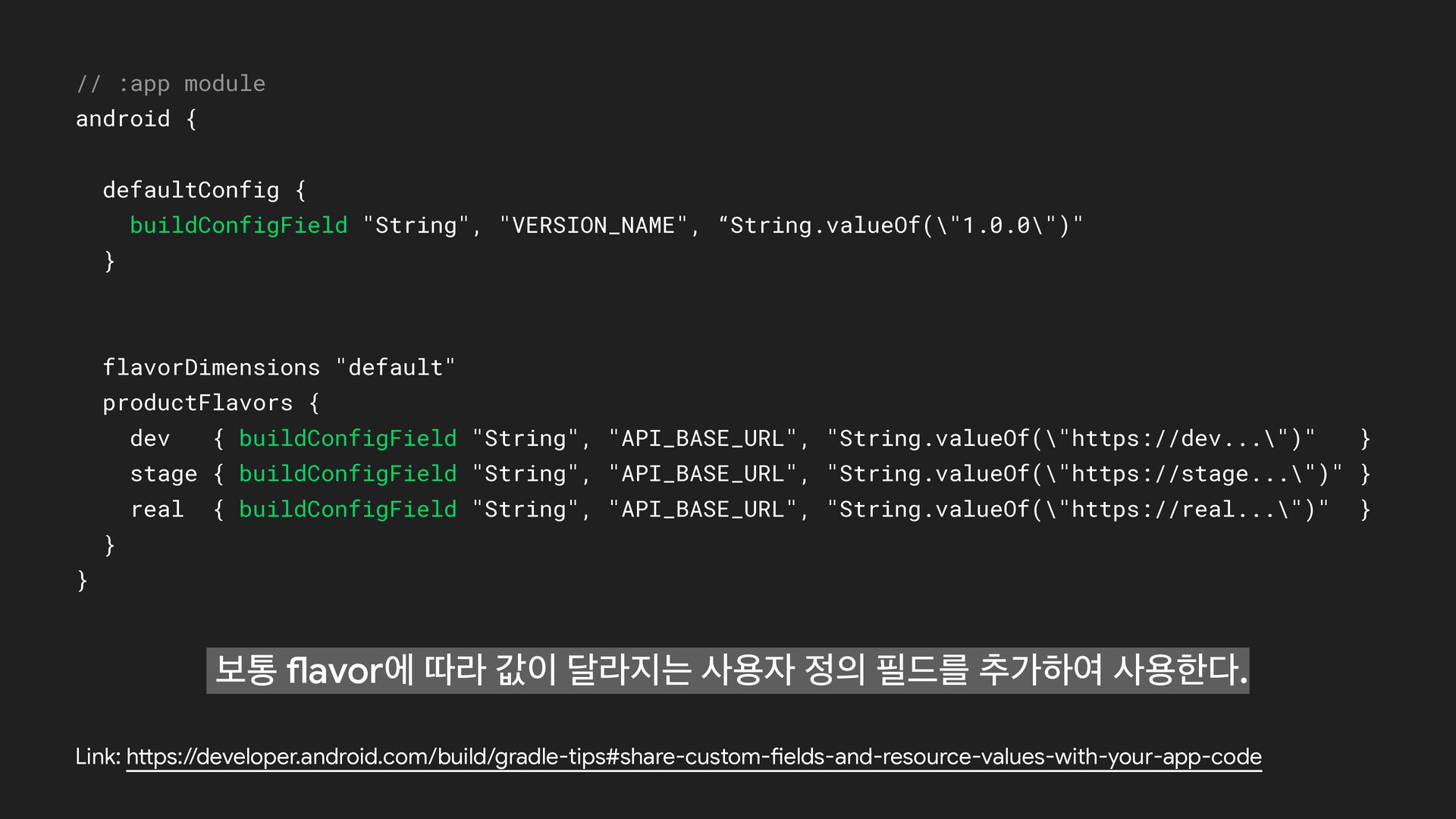Click the 'Link:' label text

tap(98, 757)
